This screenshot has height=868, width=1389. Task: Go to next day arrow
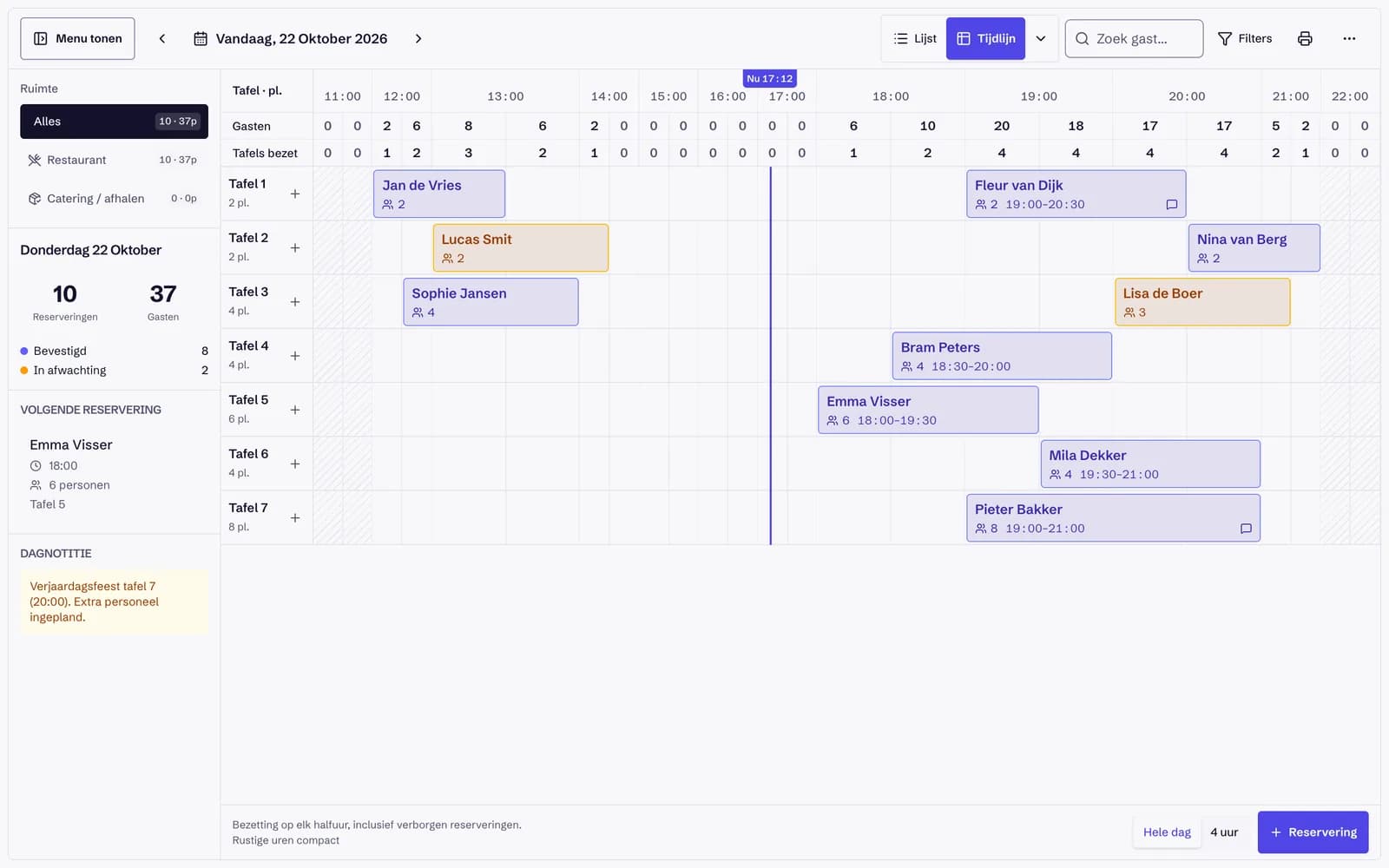point(418,38)
